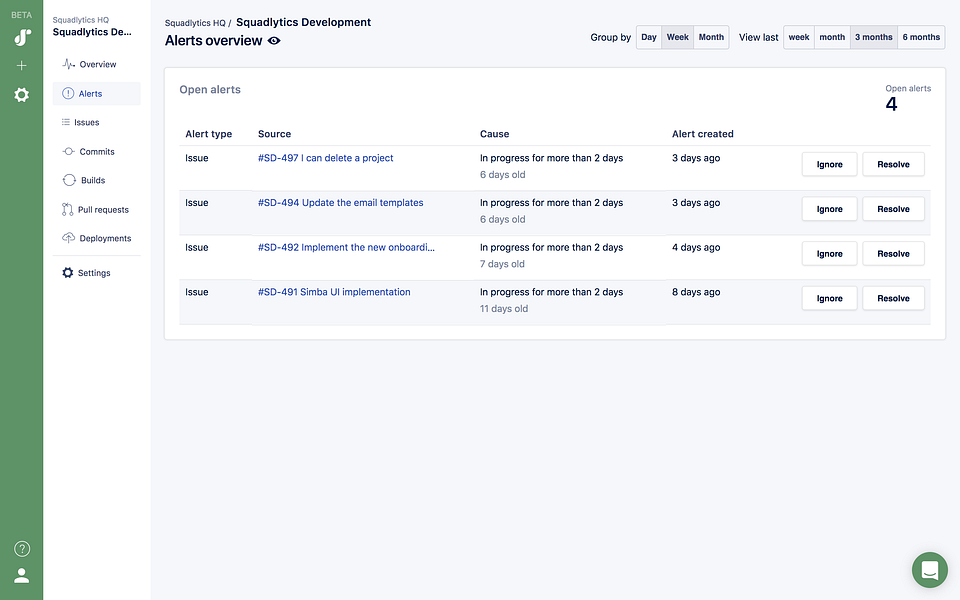
Task: Toggle the watch eye icon beside Alerts overview
Action: 274,40
